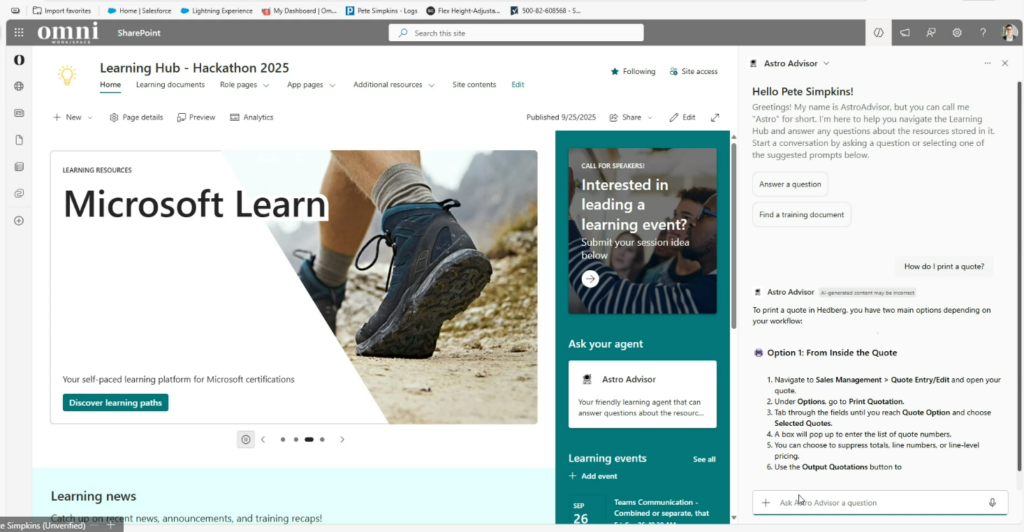The image size is (1024, 532).
Task: Open the New dropdown
Action: point(72,117)
